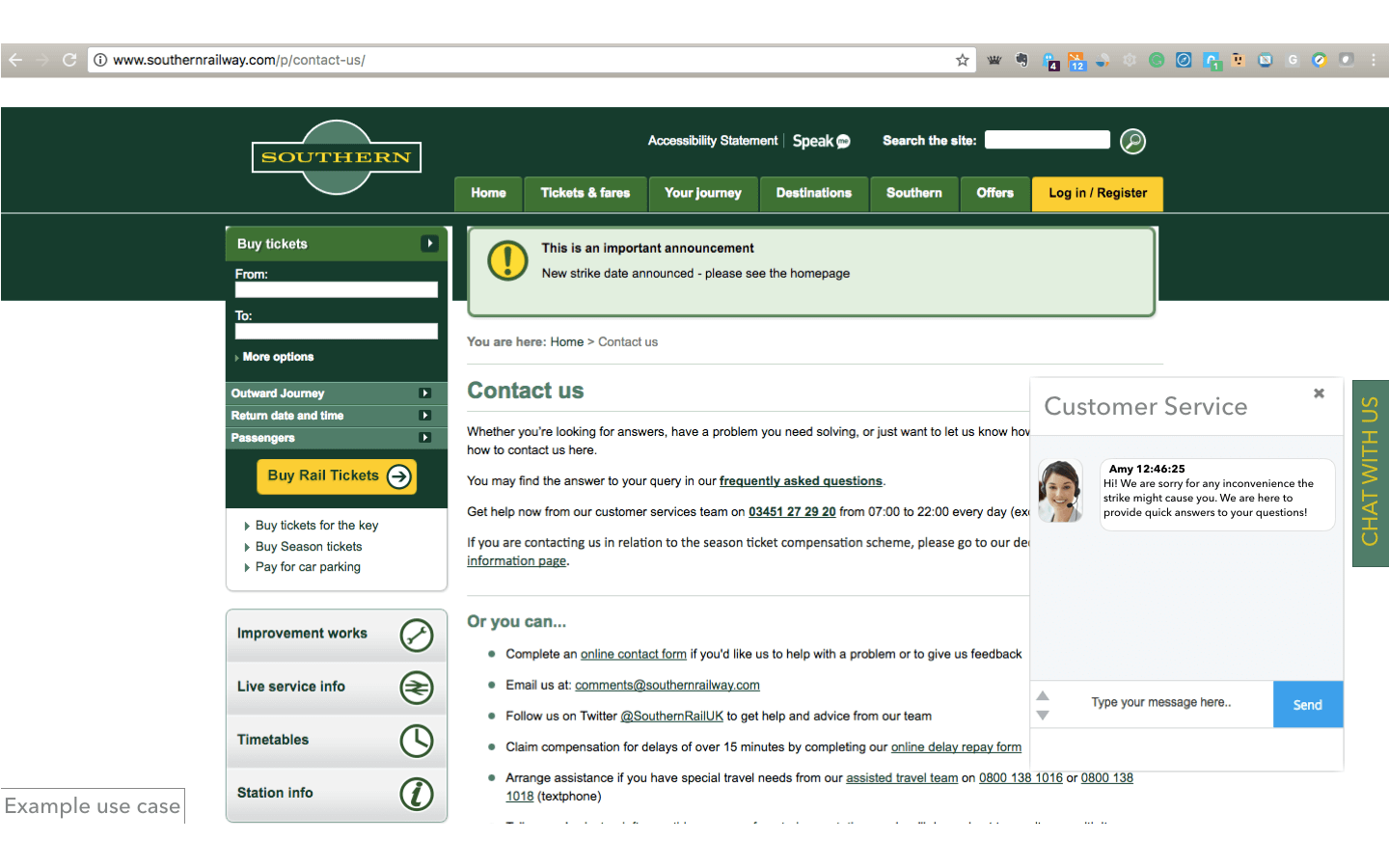Reload the page with the refresh icon

click(69, 60)
